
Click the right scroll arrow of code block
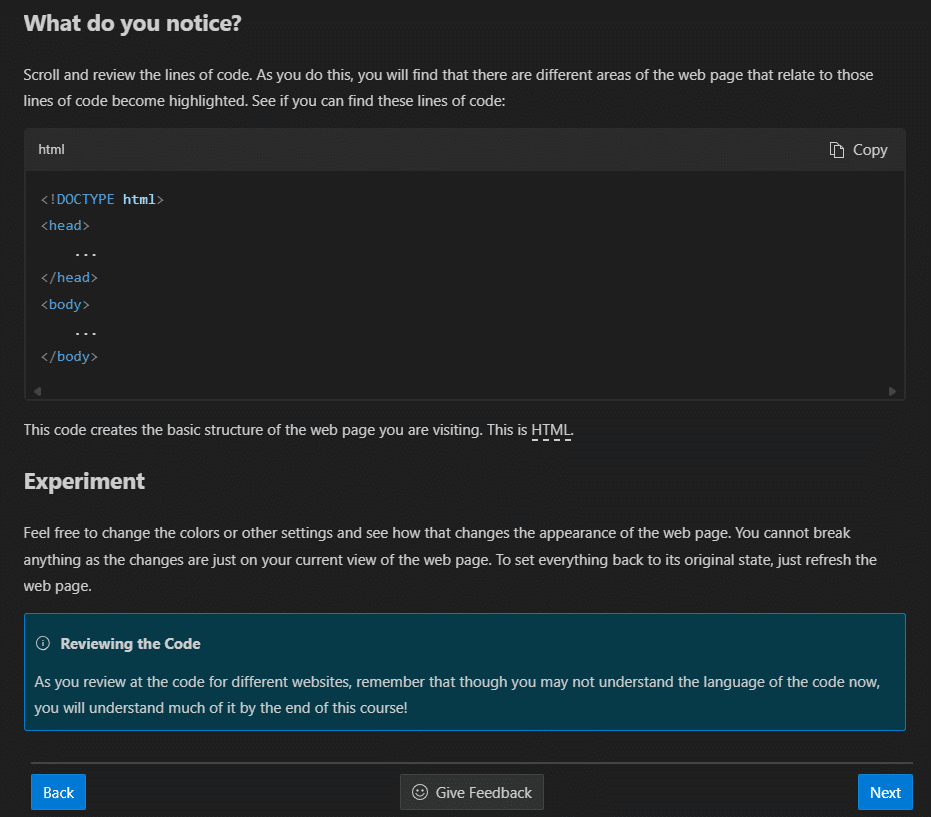pos(892,391)
